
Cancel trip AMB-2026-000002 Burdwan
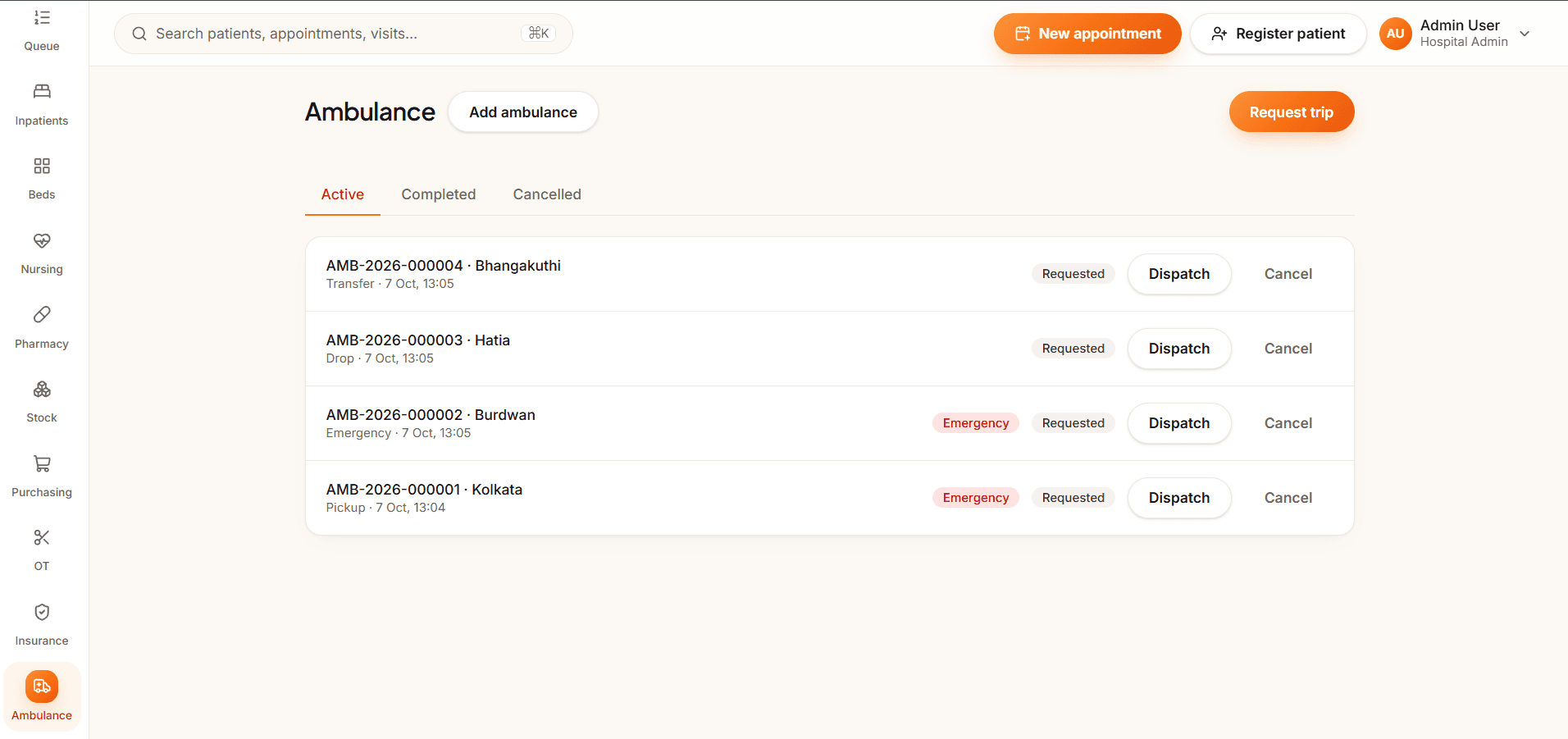(x=1288, y=423)
